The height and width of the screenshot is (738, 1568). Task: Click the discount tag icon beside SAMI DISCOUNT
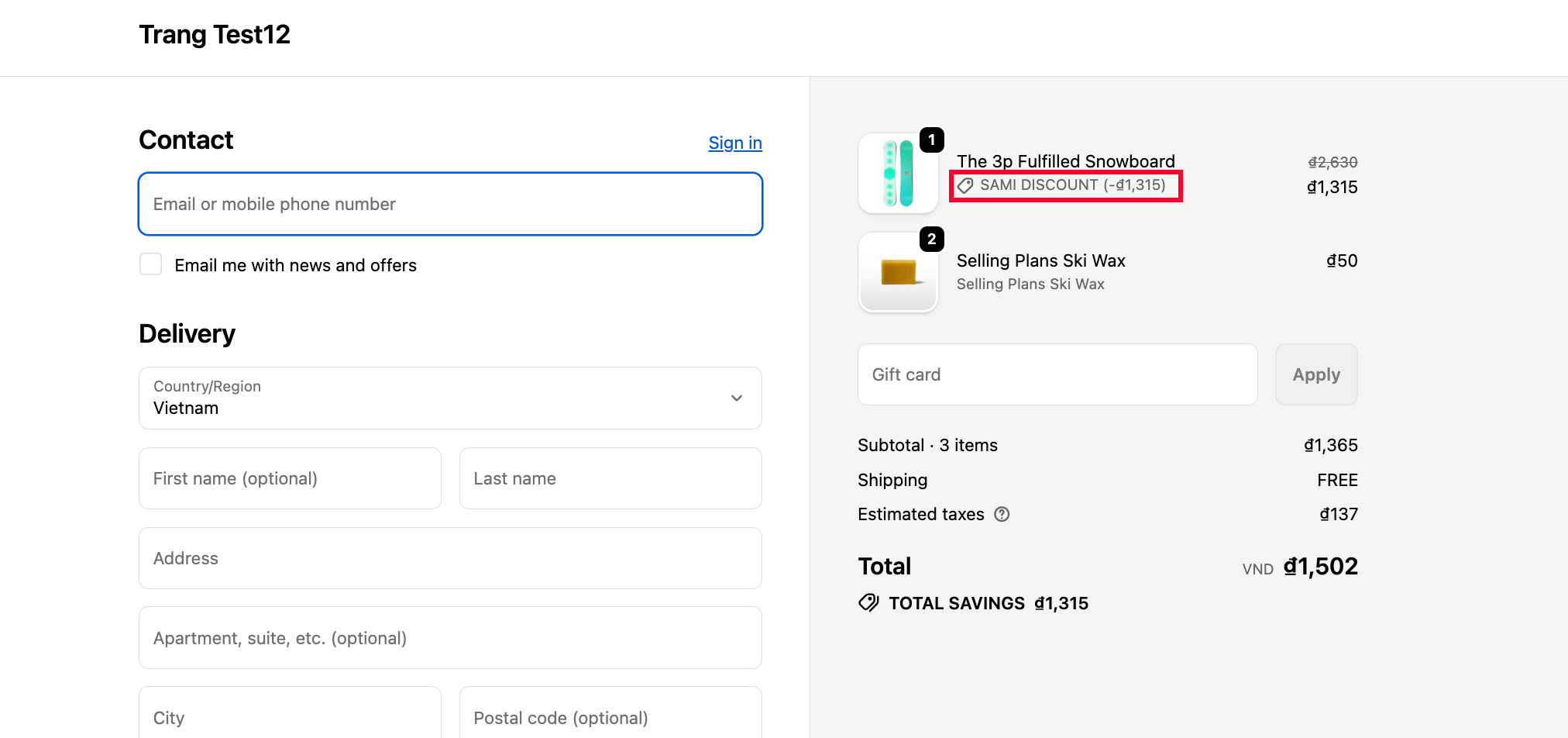(965, 185)
